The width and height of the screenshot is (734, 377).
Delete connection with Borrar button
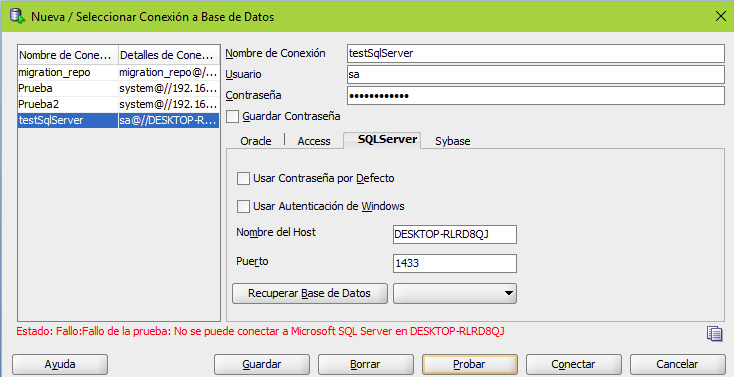pyautogui.click(x=365, y=364)
